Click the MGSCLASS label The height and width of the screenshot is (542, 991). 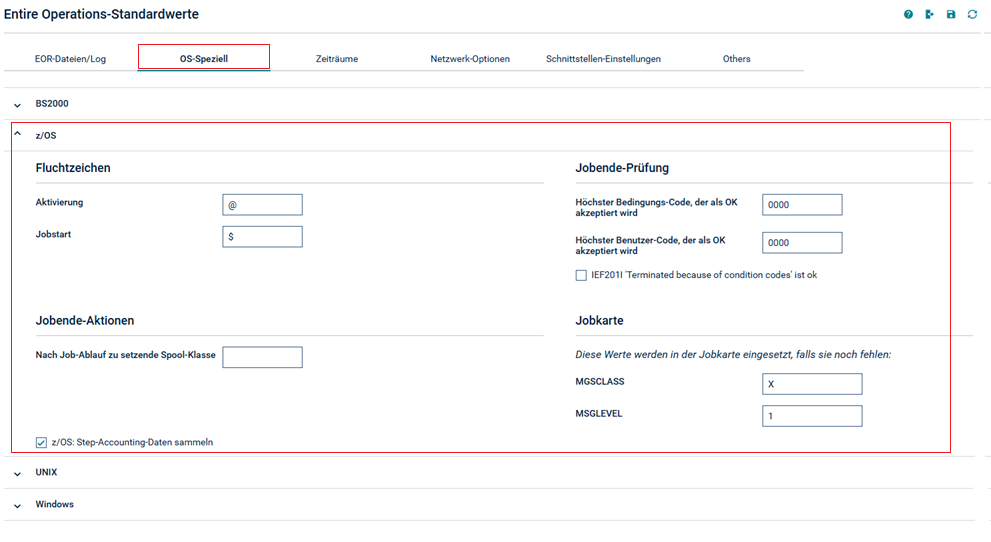[x=600, y=382]
